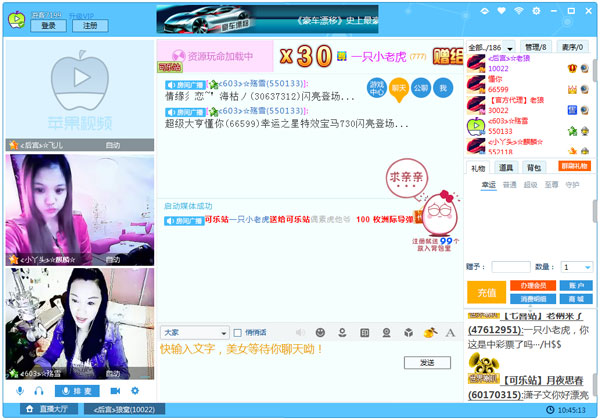
Task: Select the 道具 props tab
Action: coord(506,167)
